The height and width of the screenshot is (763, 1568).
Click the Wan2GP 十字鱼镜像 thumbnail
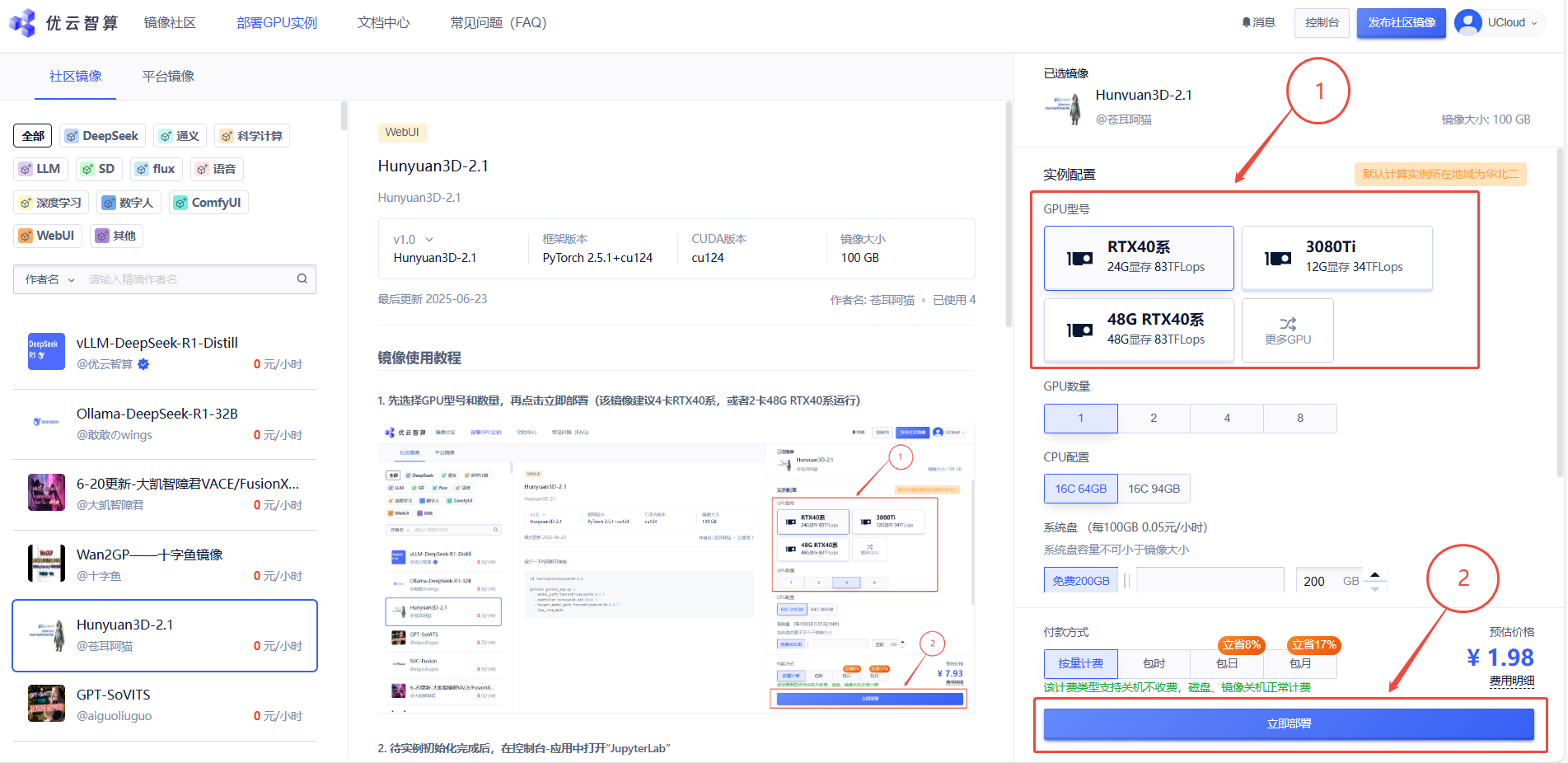coord(46,563)
